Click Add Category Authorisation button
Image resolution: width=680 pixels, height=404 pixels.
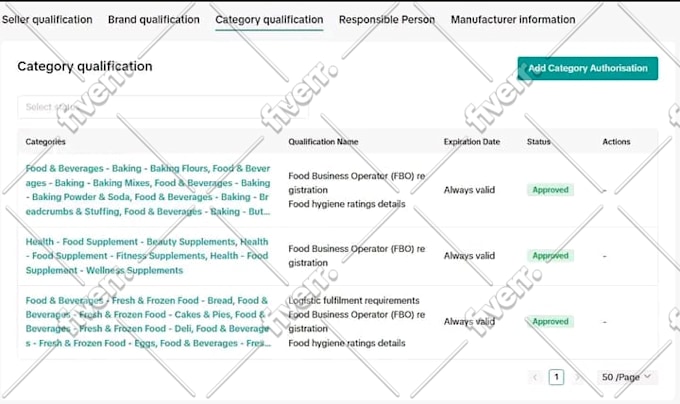click(588, 68)
